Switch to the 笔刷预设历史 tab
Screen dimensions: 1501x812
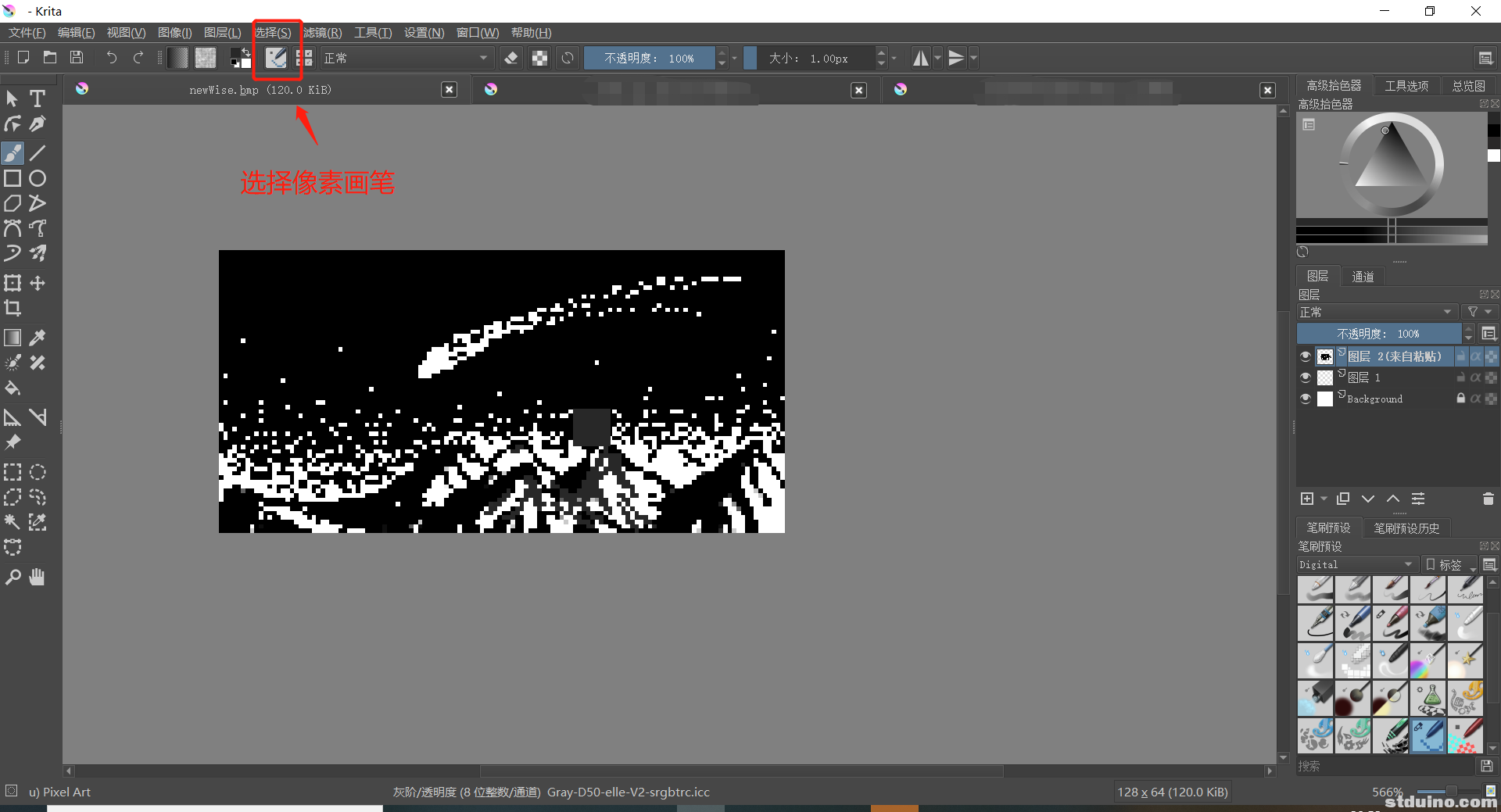pyautogui.click(x=1406, y=528)
